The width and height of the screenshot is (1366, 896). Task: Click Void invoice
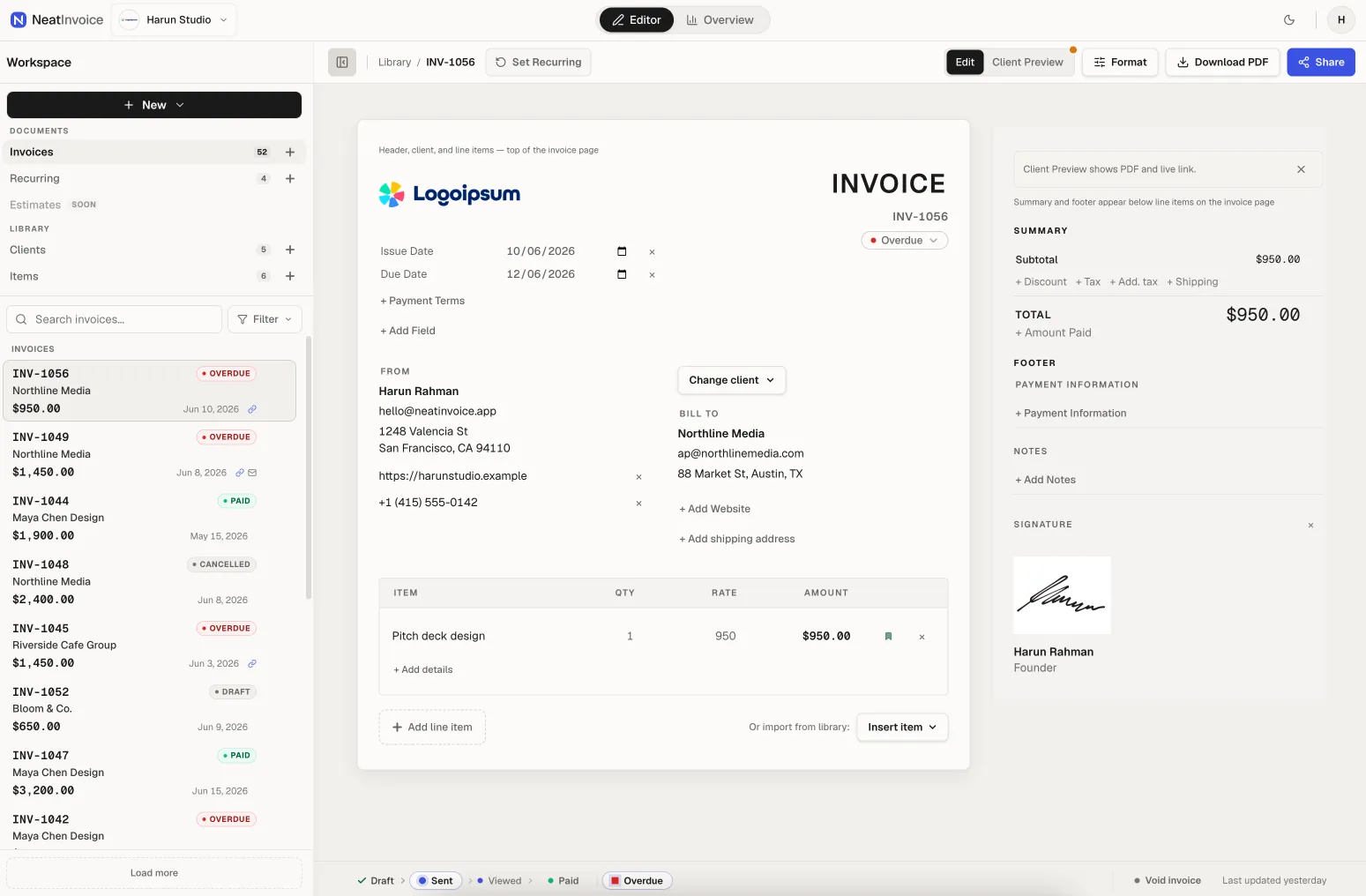1167,881
